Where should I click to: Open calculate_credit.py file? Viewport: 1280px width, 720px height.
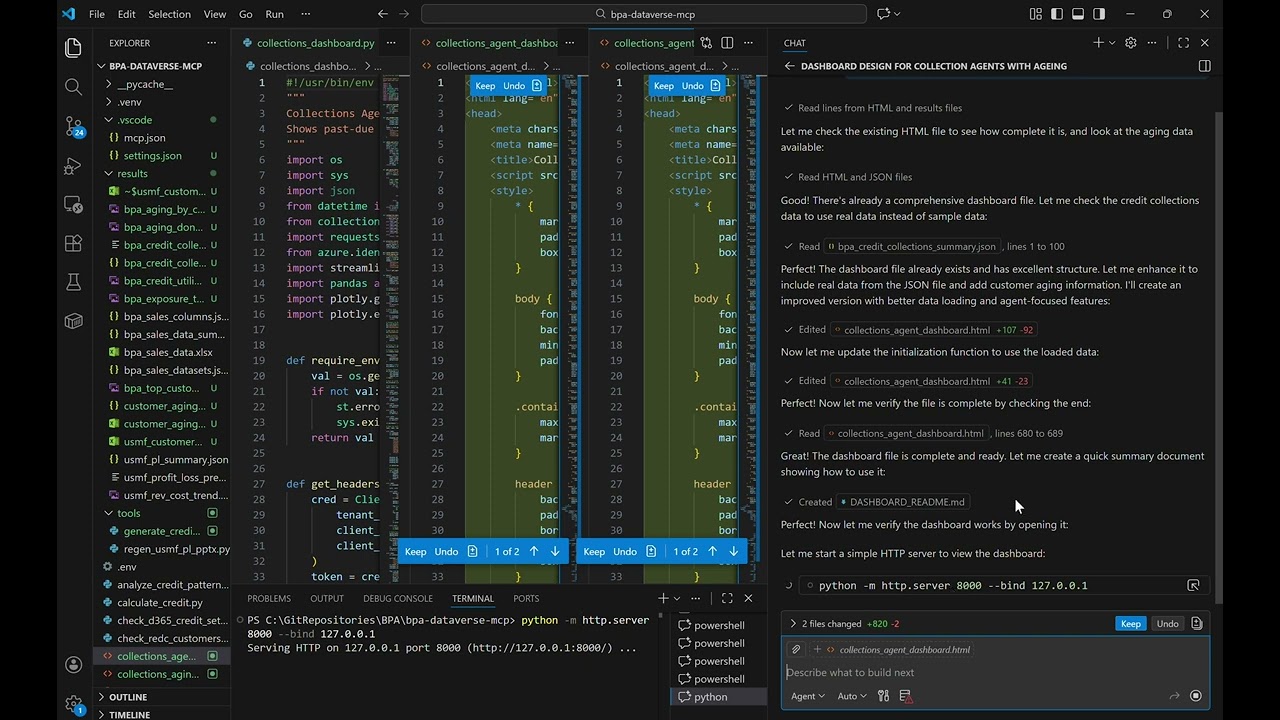[x=160, y=602]
